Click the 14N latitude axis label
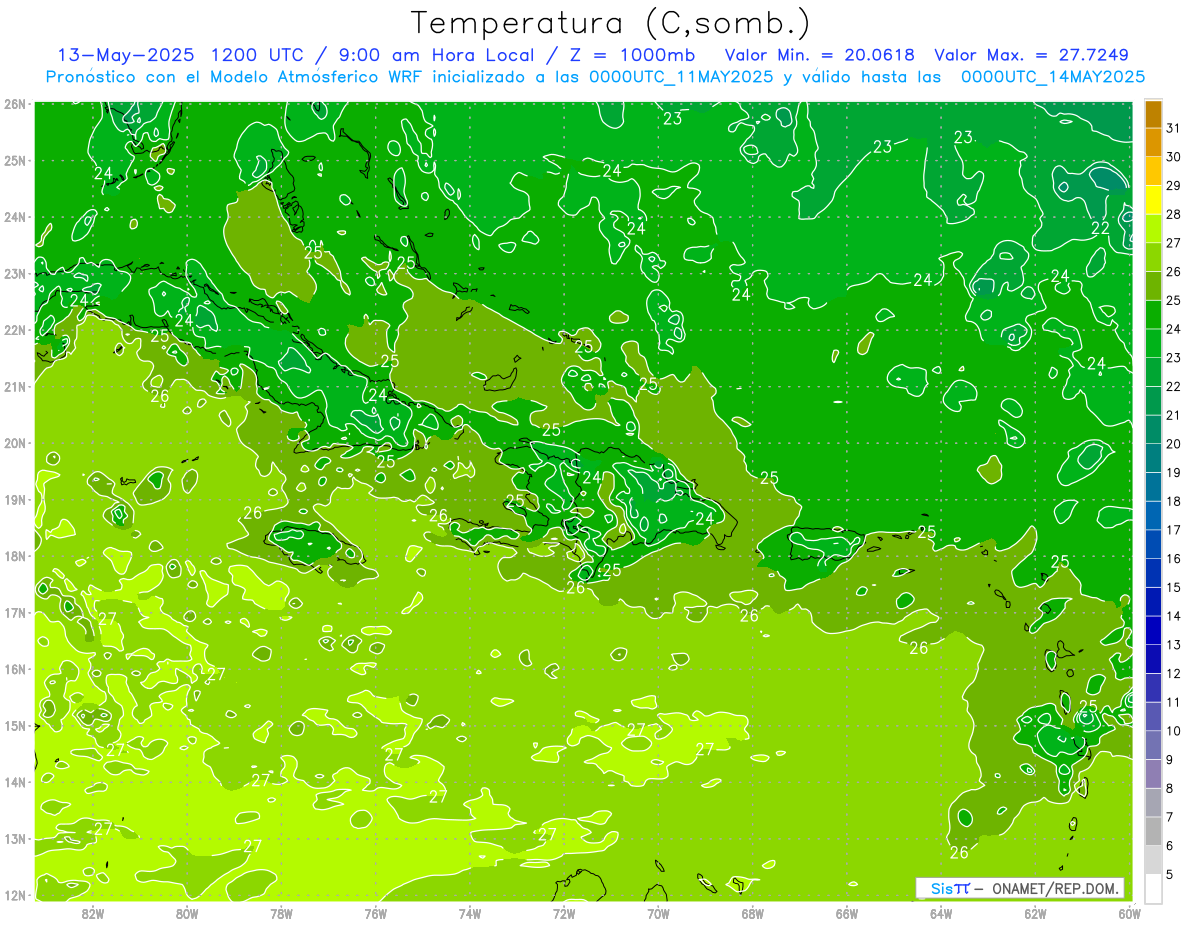This screenshot has height=927, width=1200. [14, 782]
